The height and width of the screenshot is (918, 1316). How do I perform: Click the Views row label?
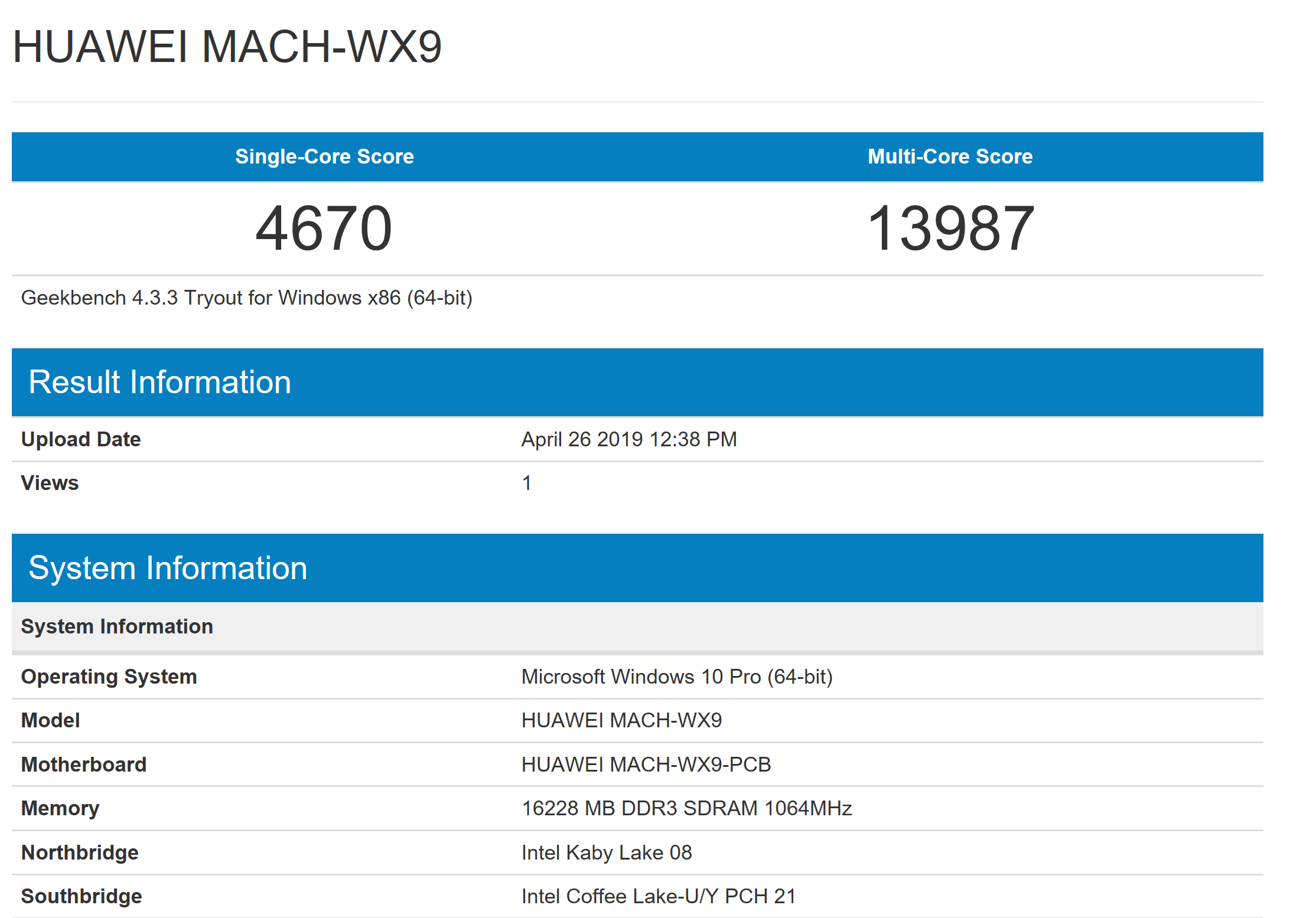point(50,483)
